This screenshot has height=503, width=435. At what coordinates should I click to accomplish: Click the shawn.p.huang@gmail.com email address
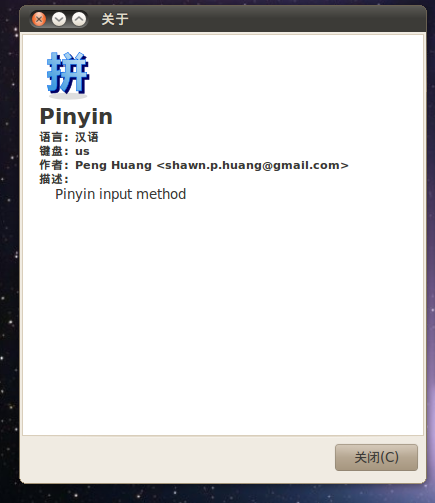pos(252,165)
